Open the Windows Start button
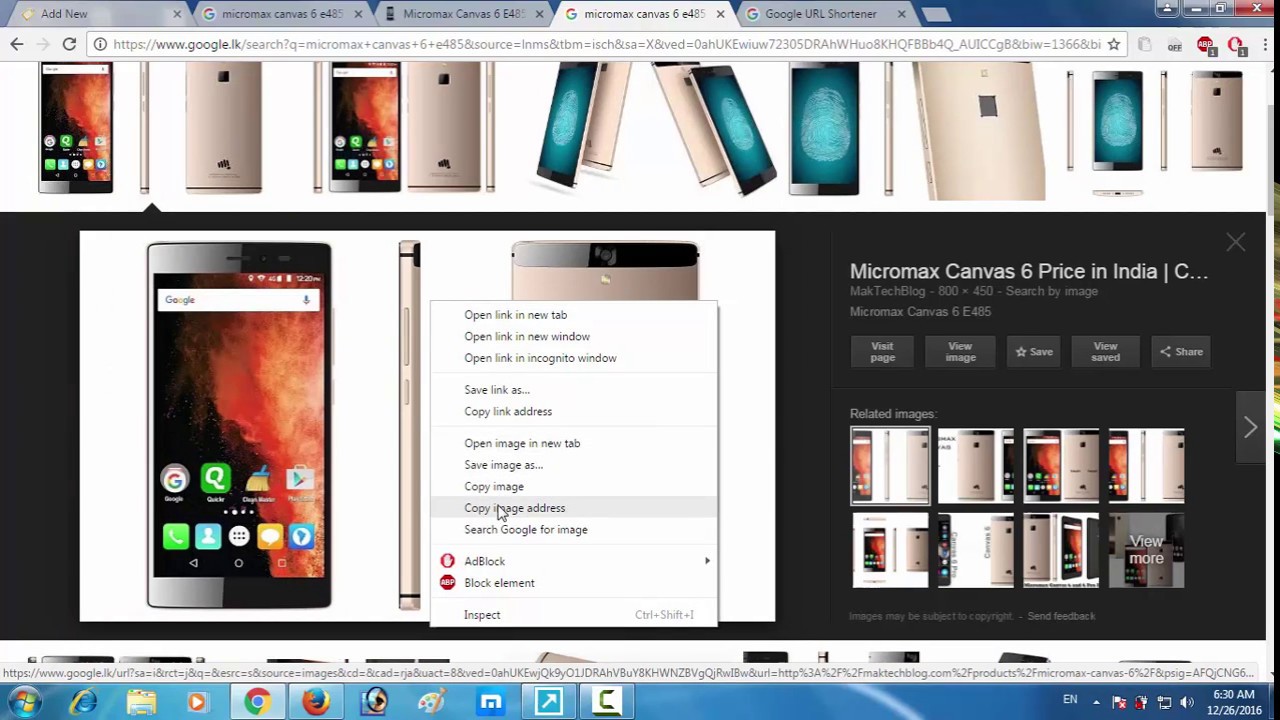 (23, 702)
